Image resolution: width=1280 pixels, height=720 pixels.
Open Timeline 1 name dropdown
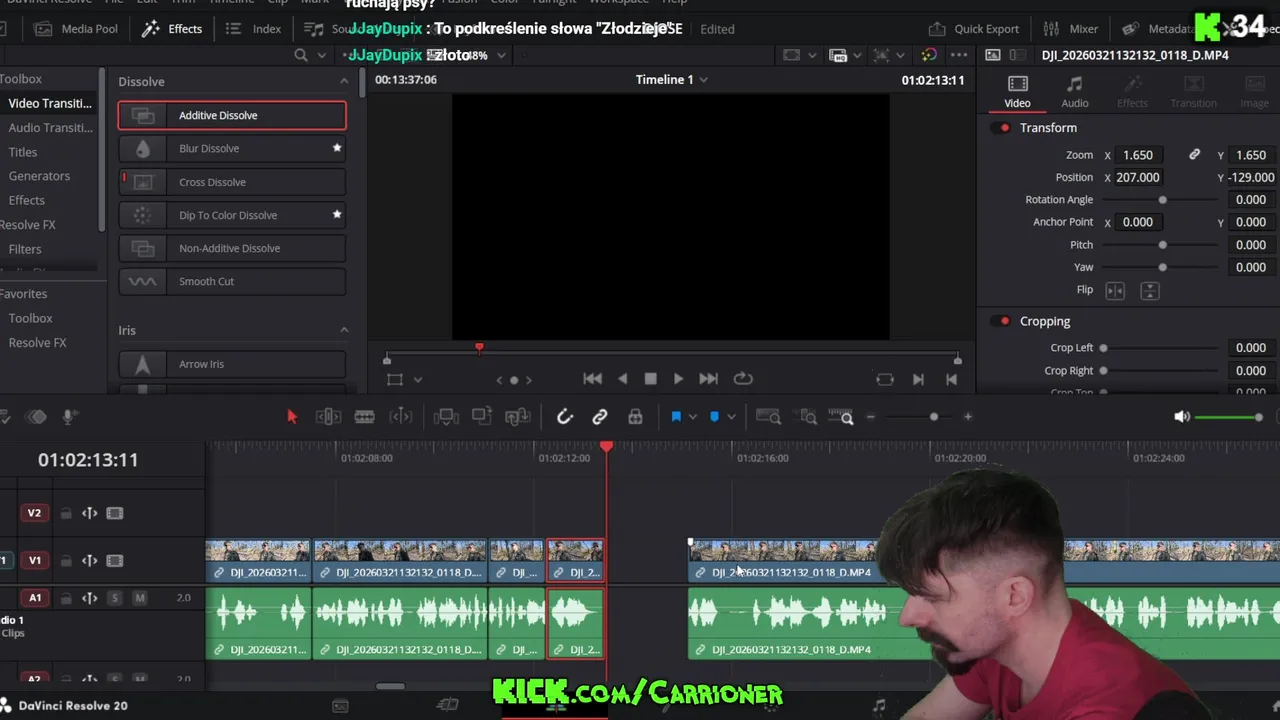point(704,80)
